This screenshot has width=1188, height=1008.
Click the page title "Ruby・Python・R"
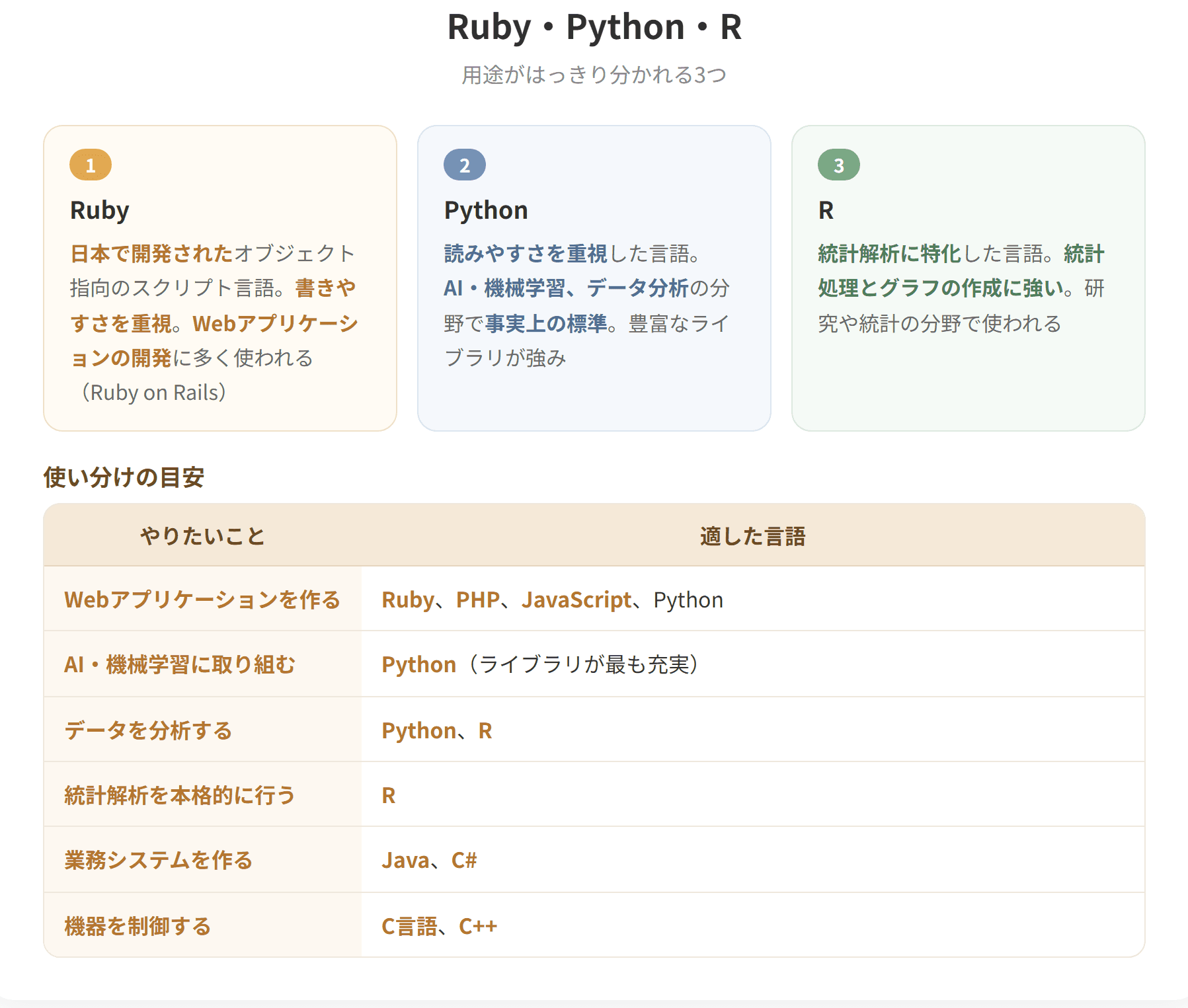pos(594,27)
